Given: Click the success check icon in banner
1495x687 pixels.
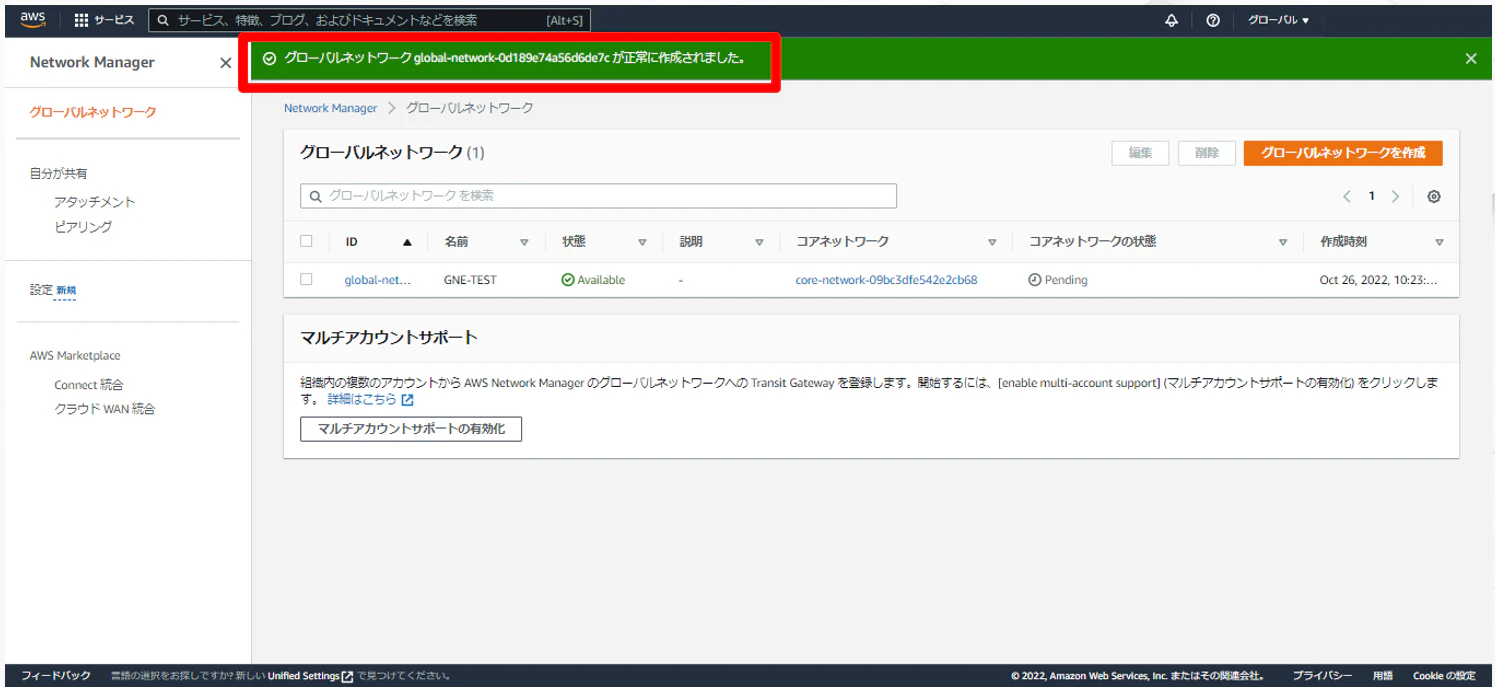Looking at the screenshot, I should (x=269, y=59).
